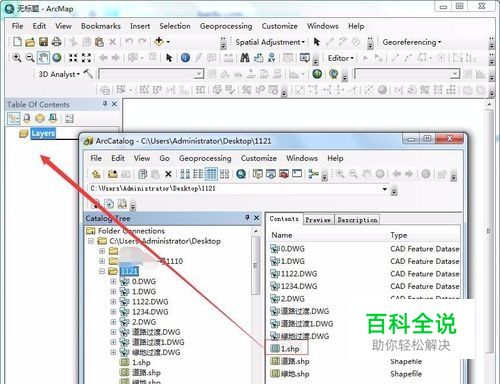Select 2.DWG in the Catalog Tree
Screen dimensions: 500x384
[144, 322]
